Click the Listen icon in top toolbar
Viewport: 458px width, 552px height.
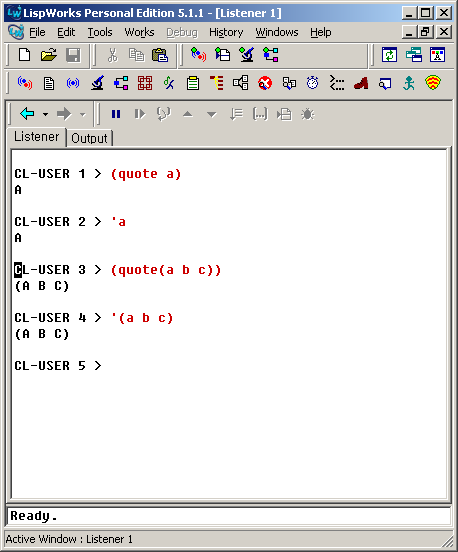[199, 55]
